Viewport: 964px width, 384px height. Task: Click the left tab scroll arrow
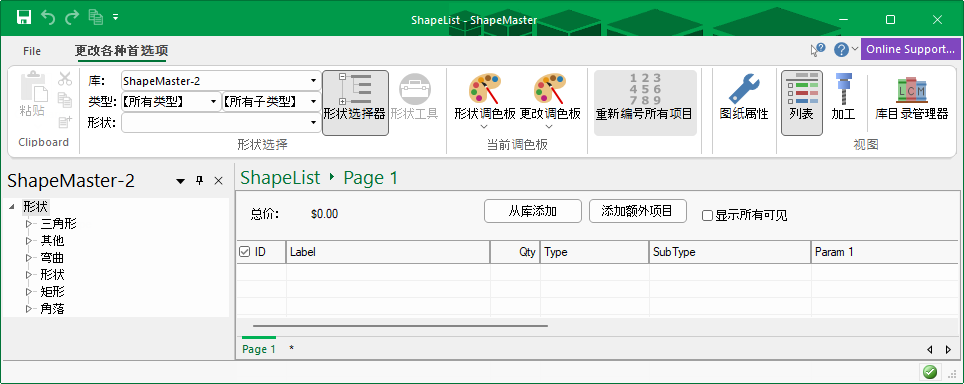point(931,350)
